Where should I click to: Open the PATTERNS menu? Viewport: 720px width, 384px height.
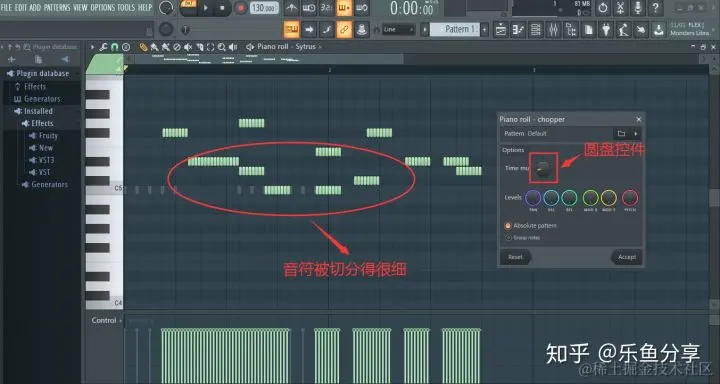(x=57, y=7)
